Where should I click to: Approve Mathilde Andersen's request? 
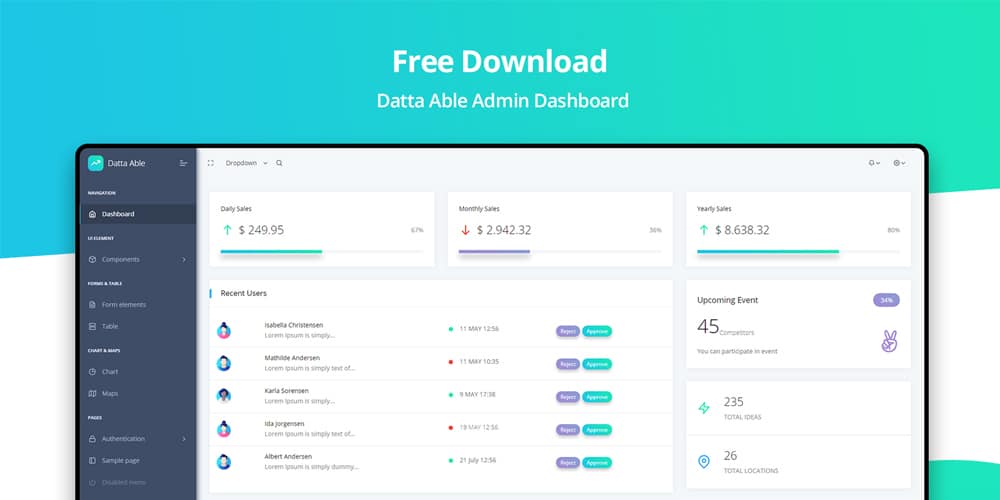597,364
